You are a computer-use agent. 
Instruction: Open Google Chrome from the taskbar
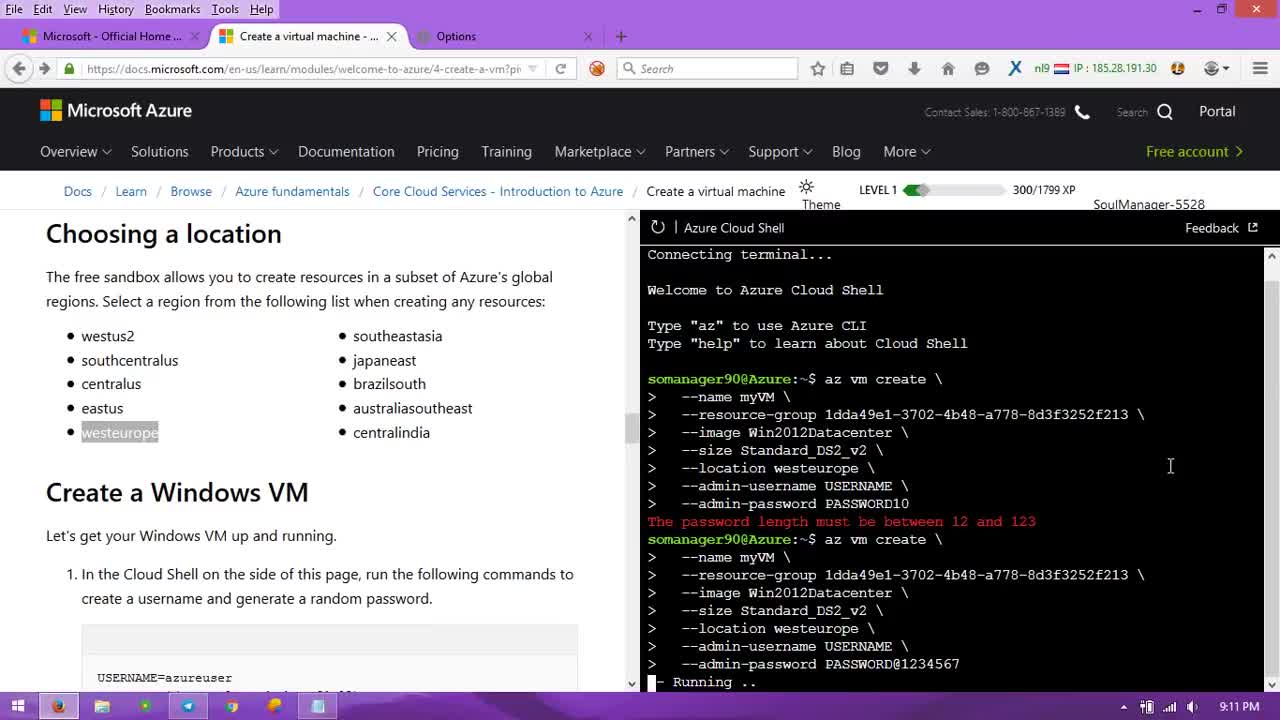(x=232, y=706)
